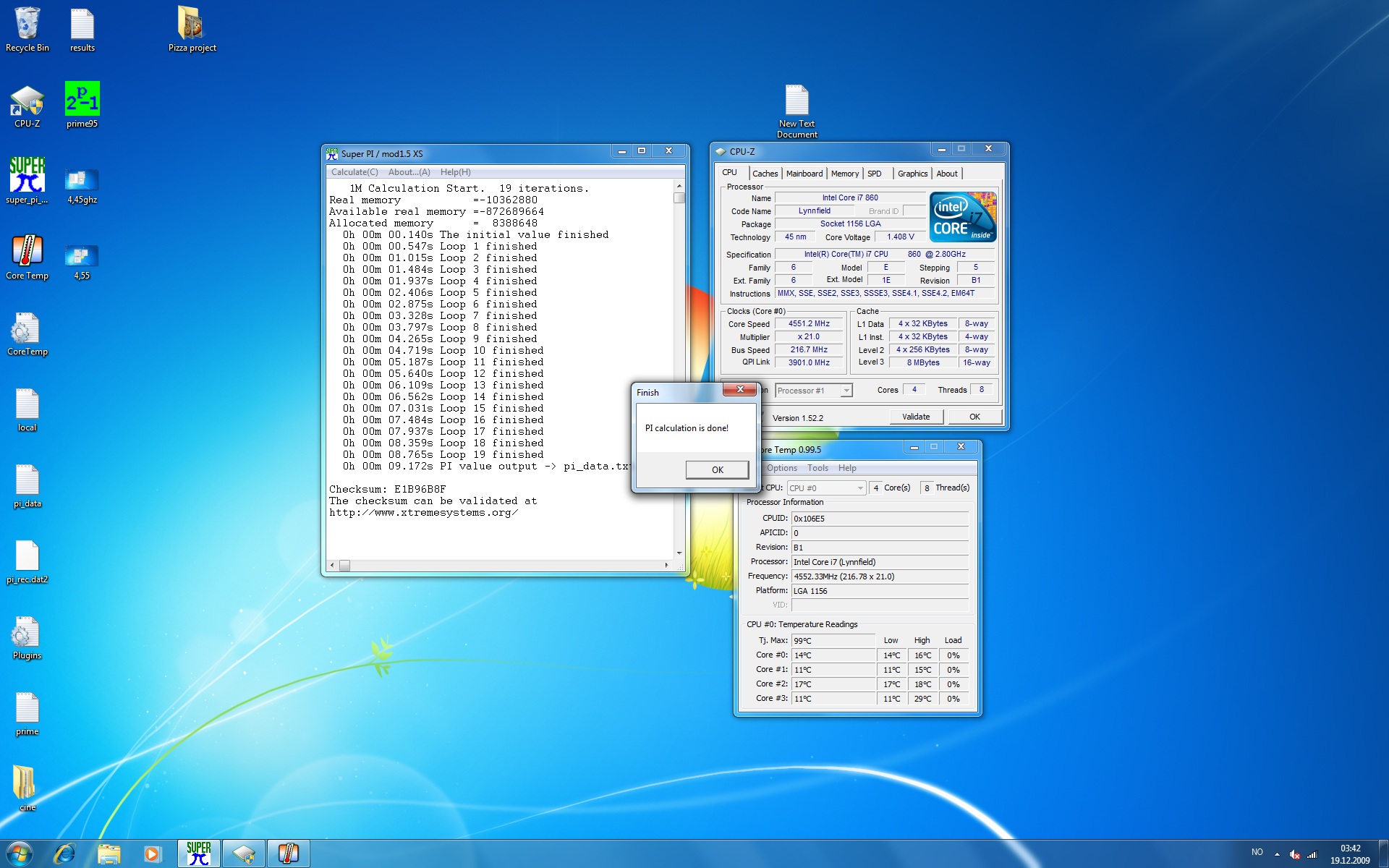Launch the prime95 desktop icon
Viewport: 1389px width, 868px height.
pyautogui.click(x=82, y=106)
